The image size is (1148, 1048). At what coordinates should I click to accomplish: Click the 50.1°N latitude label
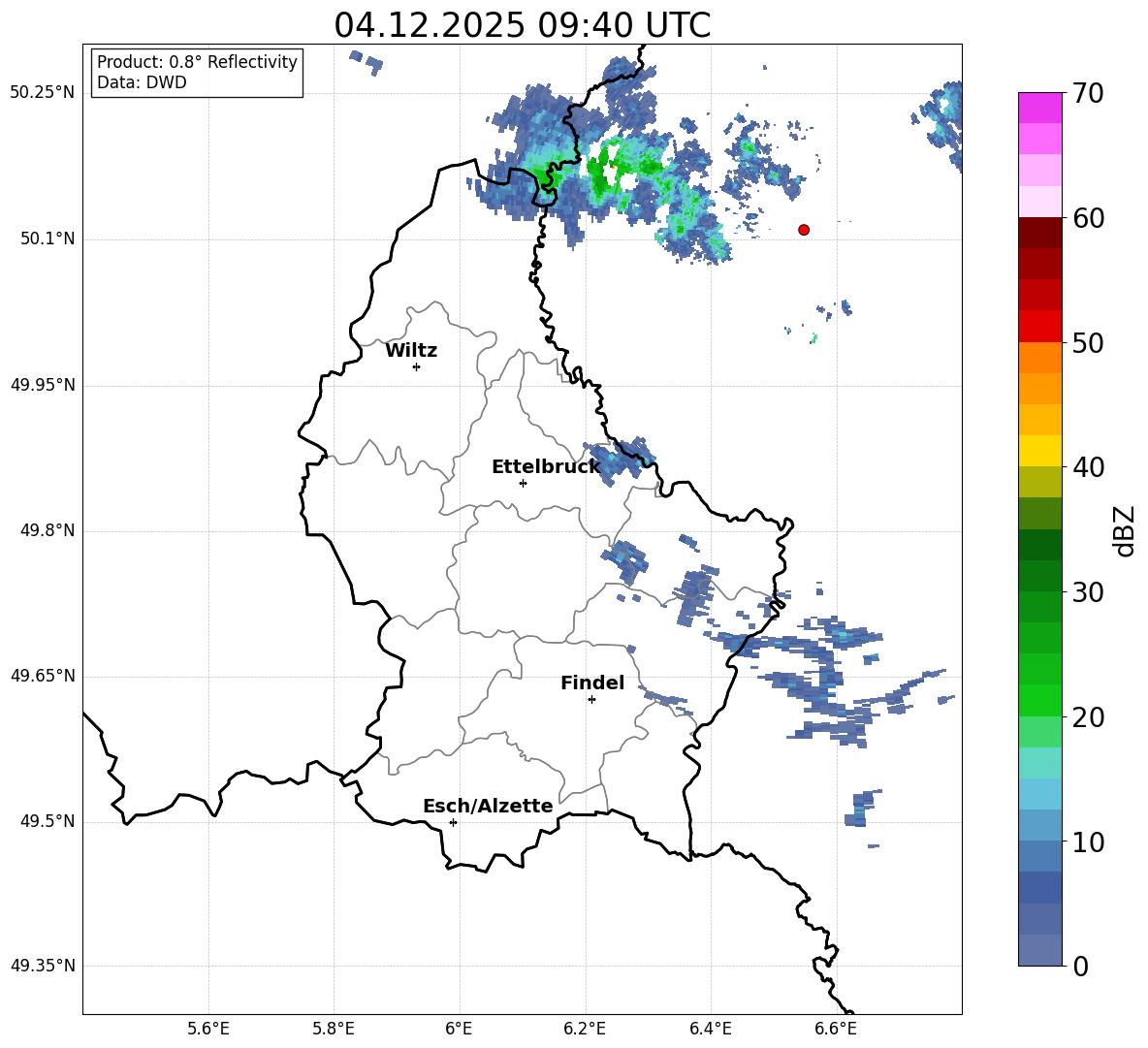(x=48, y=239)
